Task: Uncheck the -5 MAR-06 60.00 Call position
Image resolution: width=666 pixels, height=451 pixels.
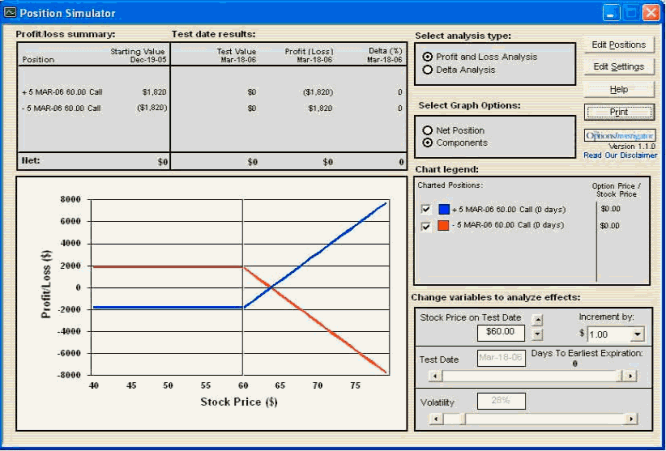Action: click(x=427, y=226)
